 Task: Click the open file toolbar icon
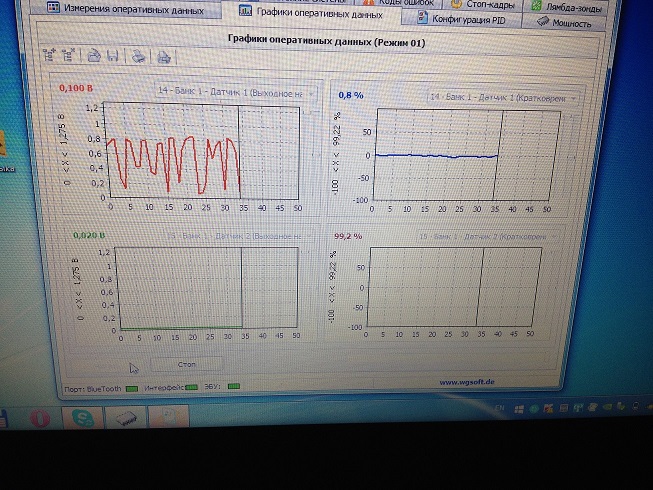[x=93, y=57]
